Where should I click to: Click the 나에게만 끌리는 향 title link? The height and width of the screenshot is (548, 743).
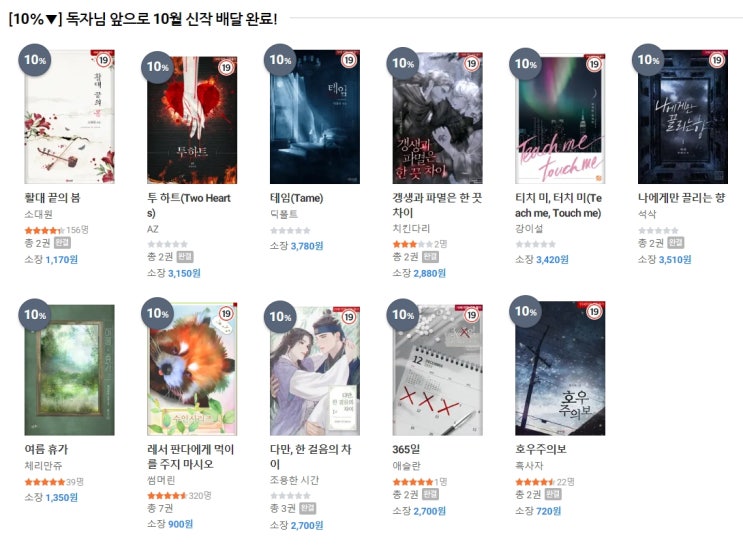[x=681, y=198]
